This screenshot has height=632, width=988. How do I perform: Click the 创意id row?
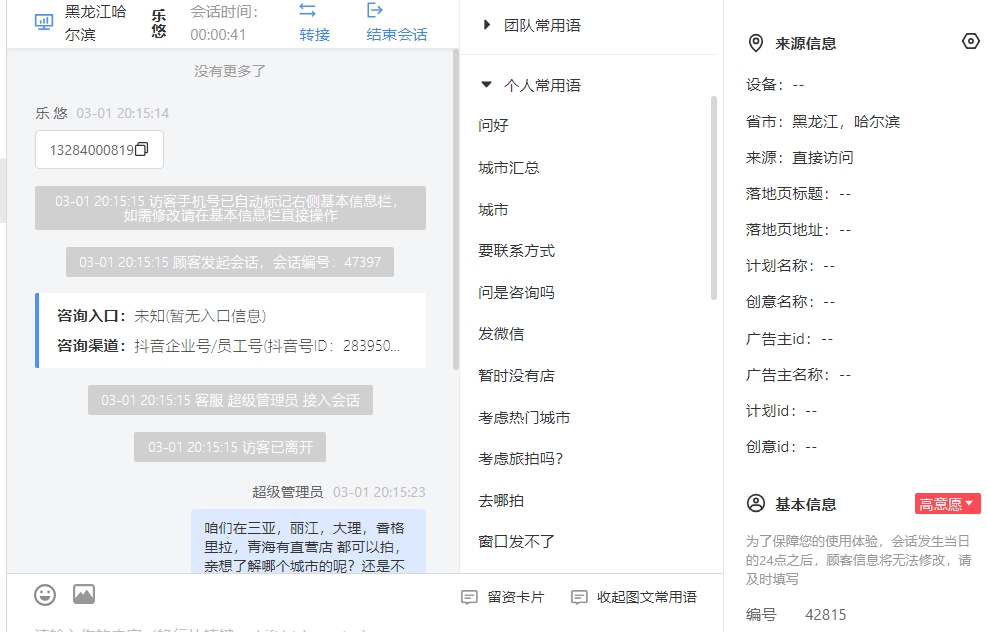[x=781, y=447]
